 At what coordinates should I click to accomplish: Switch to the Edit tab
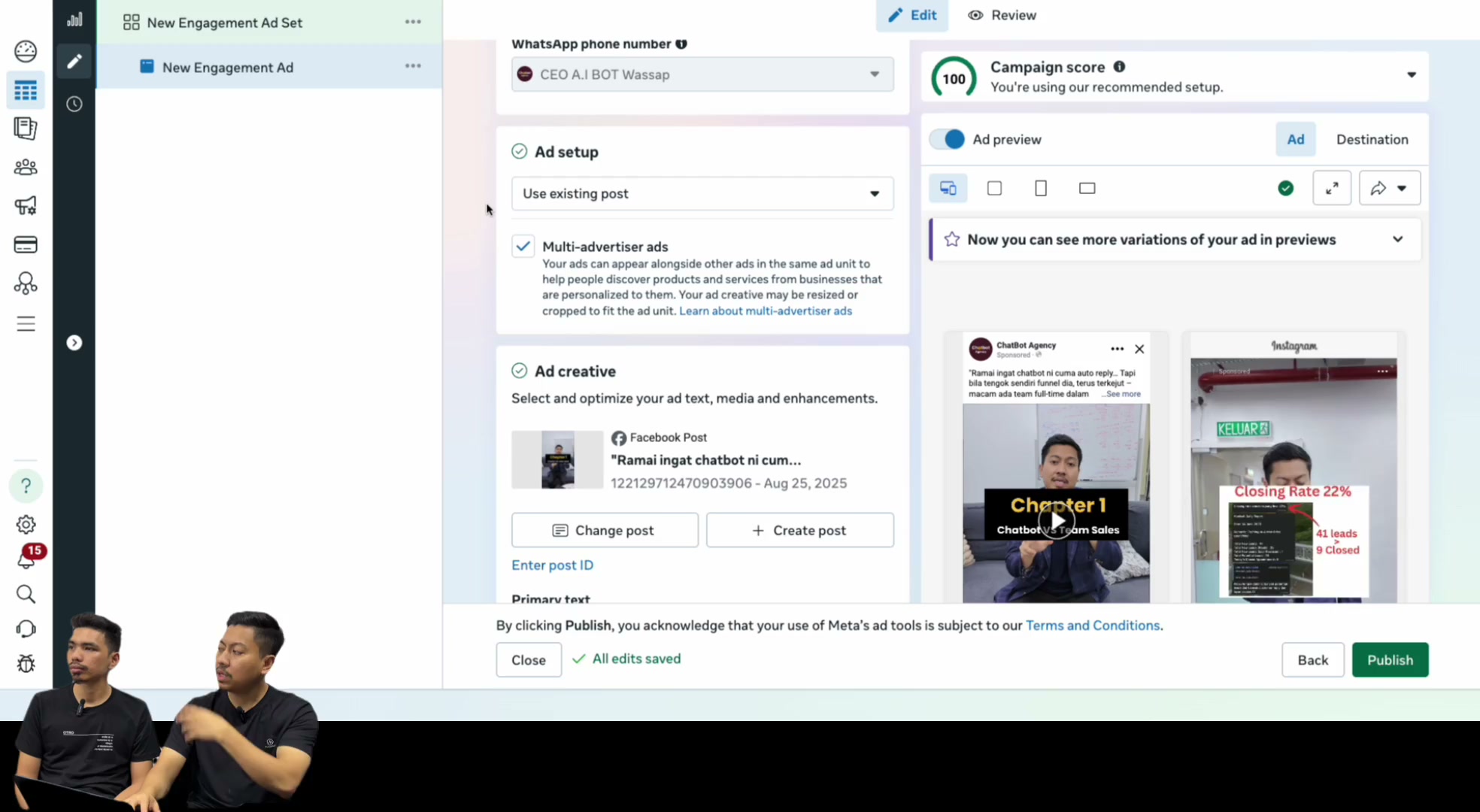tap(912, 15)
